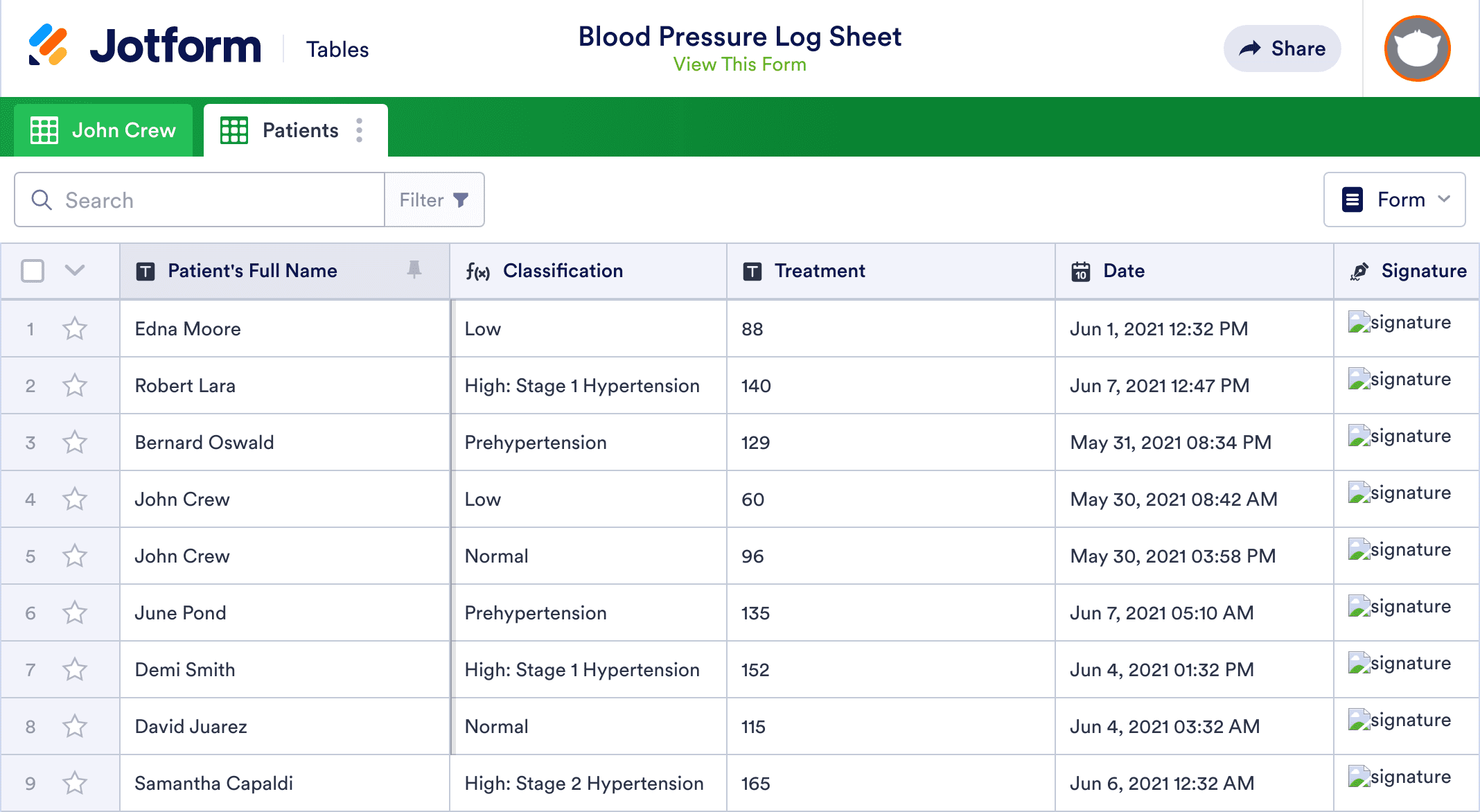Click the Jotform logo icon

(48, 46)
